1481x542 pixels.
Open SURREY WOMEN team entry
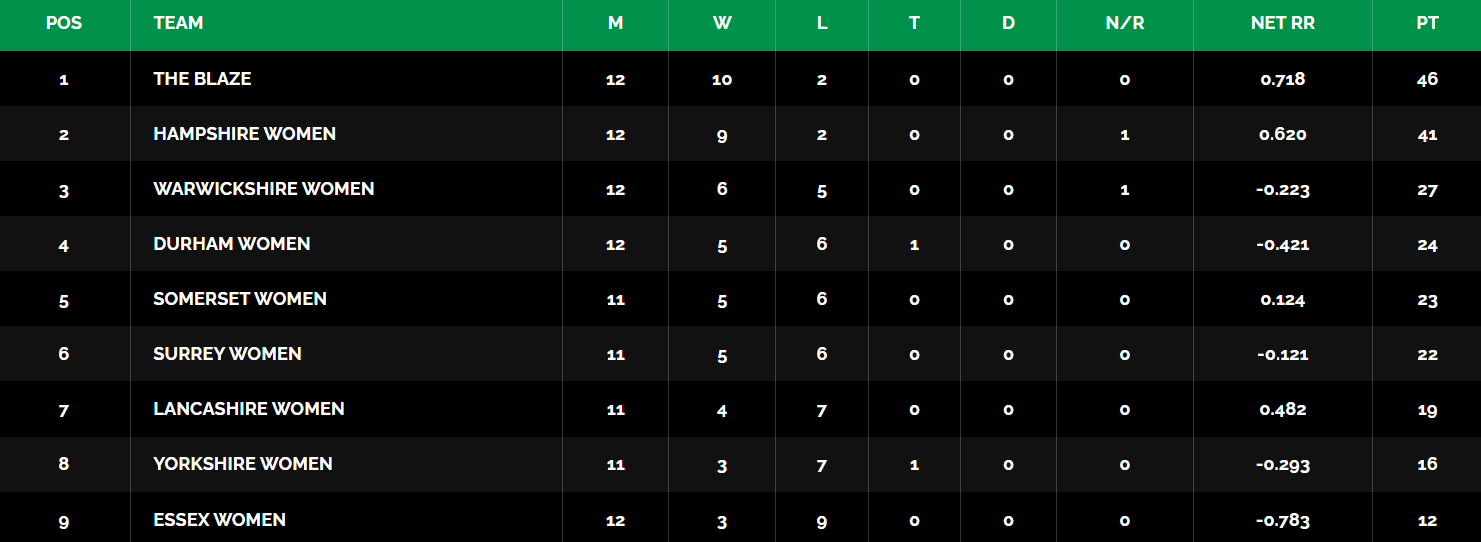click(227, 353)
